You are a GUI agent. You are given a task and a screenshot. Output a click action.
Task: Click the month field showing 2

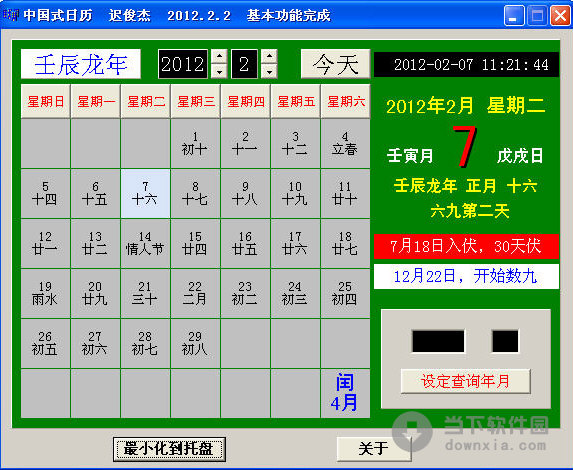click(244, 64)
